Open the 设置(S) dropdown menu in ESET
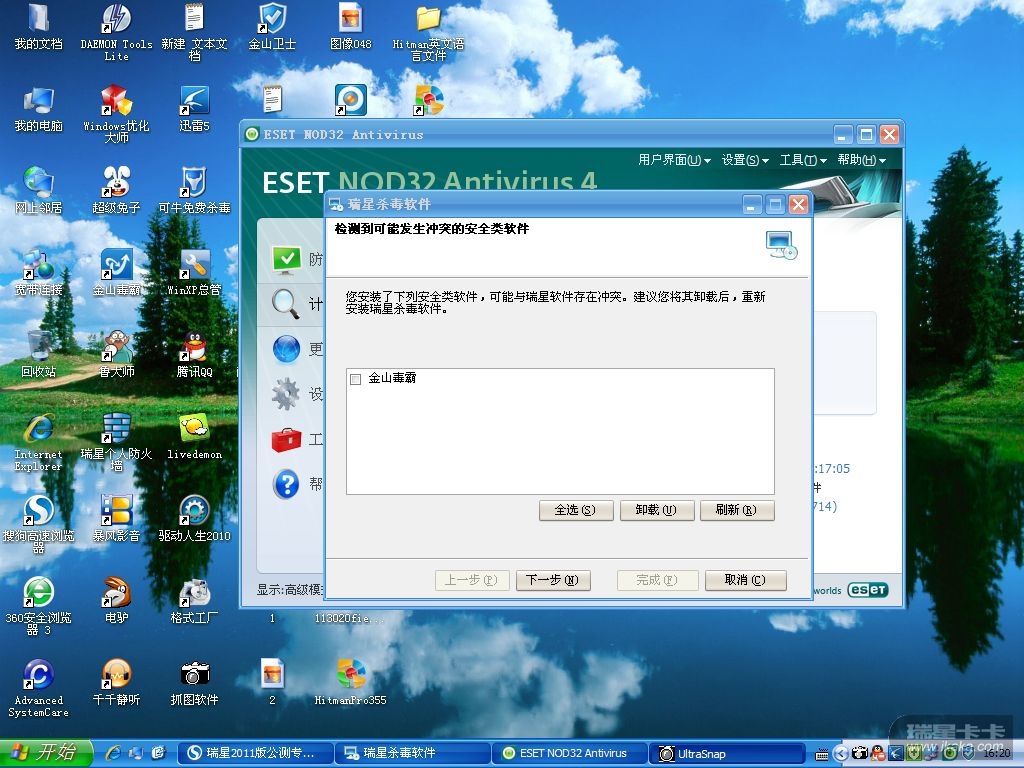This screenshot has width=1024, height=768. coord(745,160)
